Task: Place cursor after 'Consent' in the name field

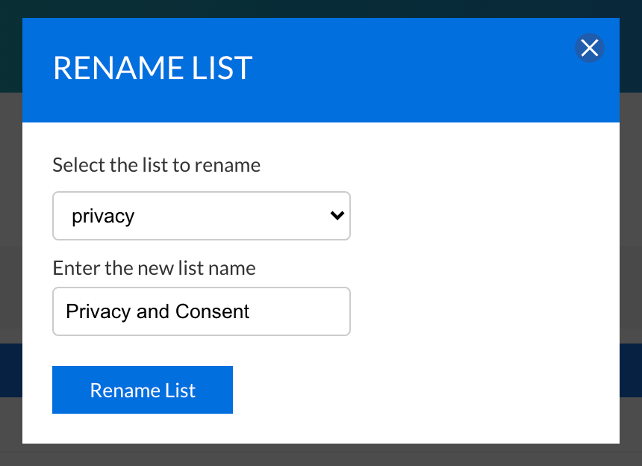Action: pos(252,312)
